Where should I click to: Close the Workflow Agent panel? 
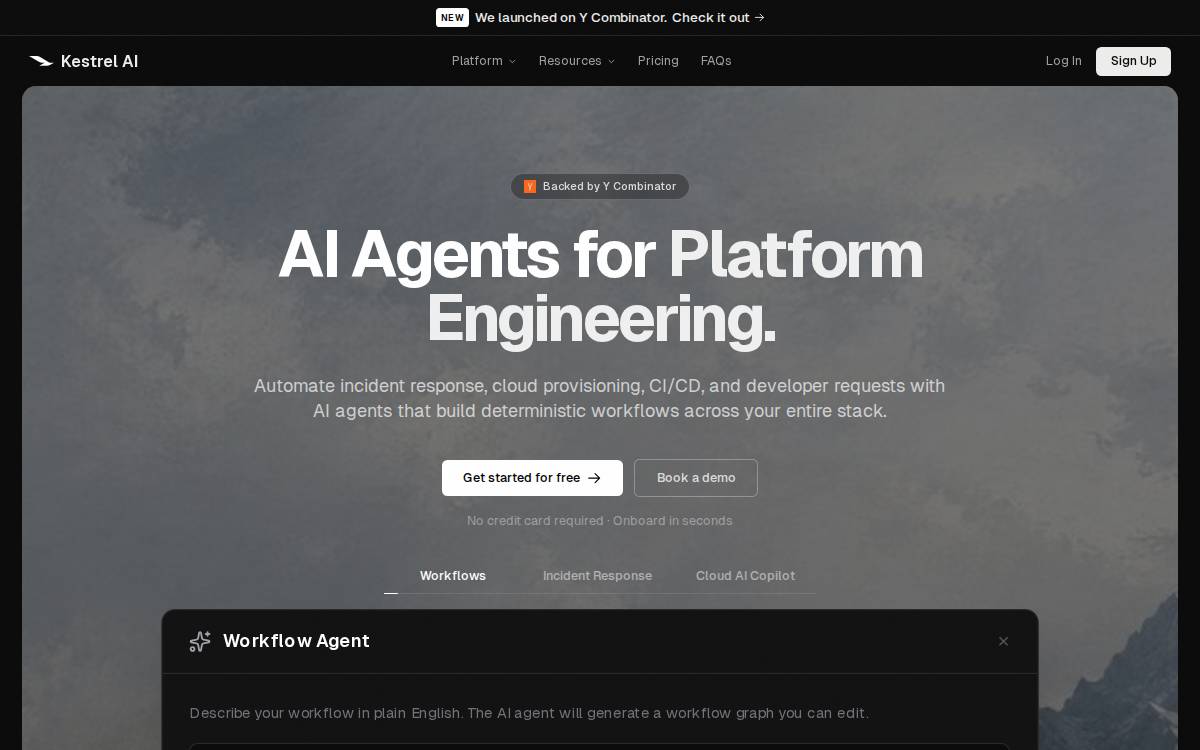1003,641
